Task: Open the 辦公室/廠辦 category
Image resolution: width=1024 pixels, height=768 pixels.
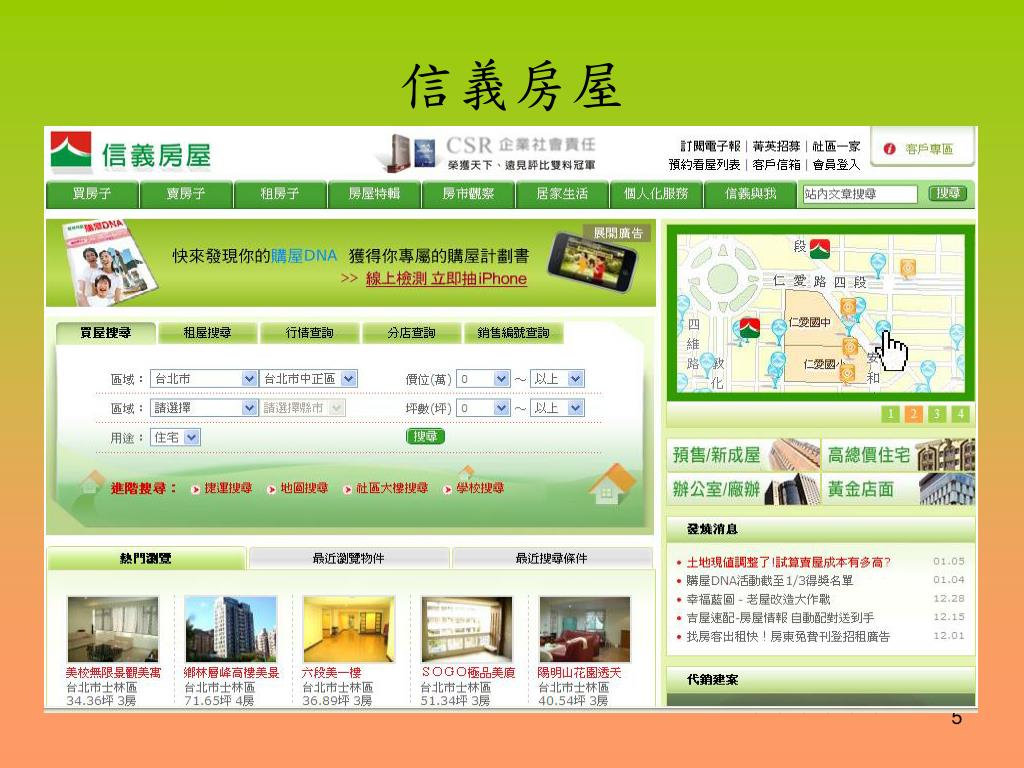Action: [x=743, y=489]
